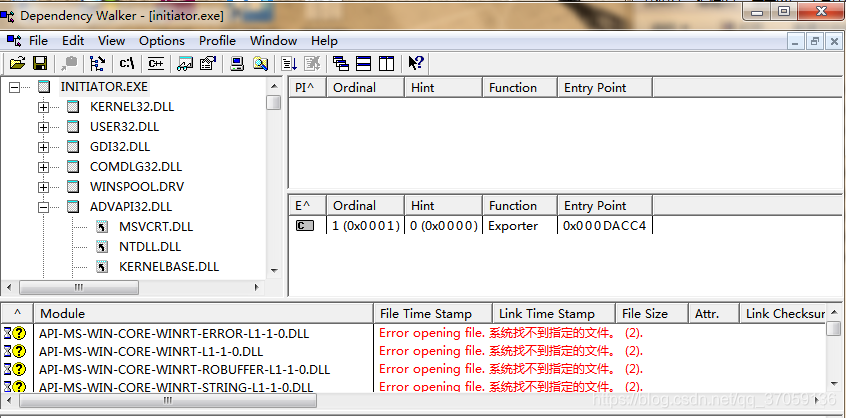846x418 pixels.
Task: Open module Properties toolbar icon
Action: (208, 63)
